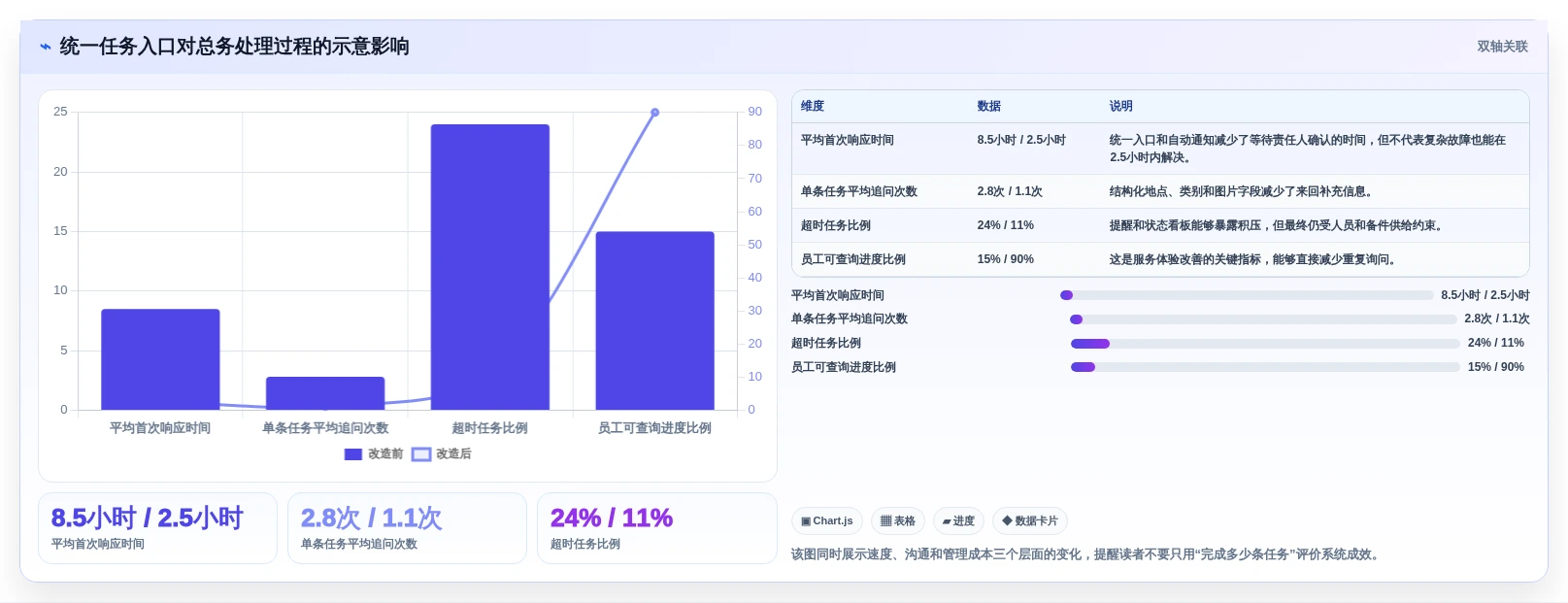Click 单条任务平均追问次数 table row label
This screenshot has width=1568, height=603.
tap(859, 191)
